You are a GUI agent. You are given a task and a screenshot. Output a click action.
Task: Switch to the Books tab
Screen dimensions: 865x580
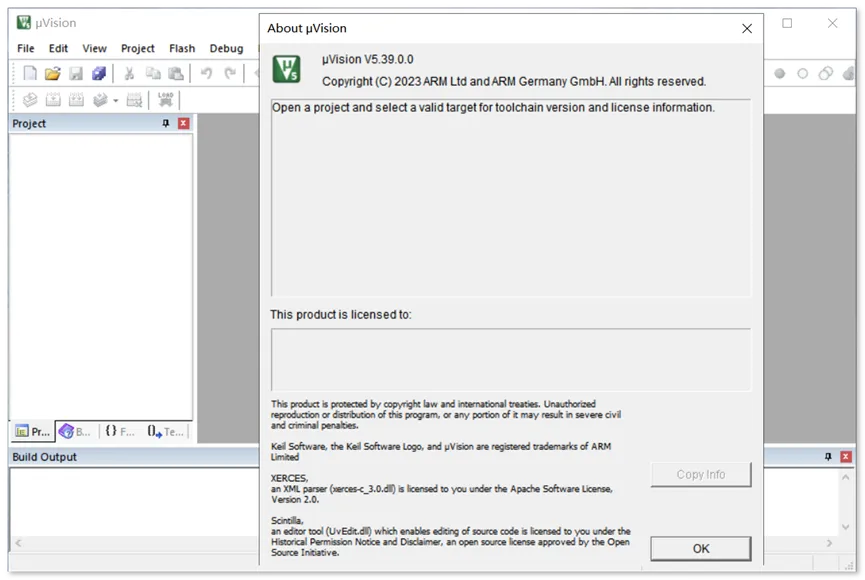tap(76, 432)
